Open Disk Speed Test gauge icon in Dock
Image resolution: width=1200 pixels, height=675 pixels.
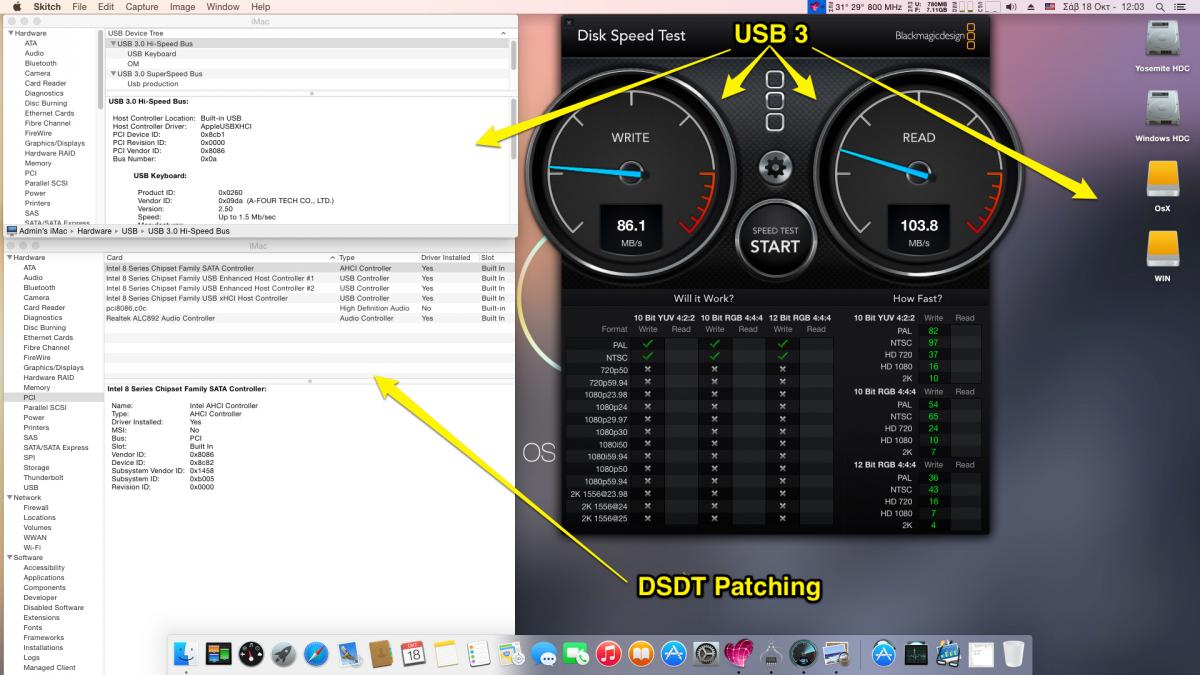tap(802, 654)
